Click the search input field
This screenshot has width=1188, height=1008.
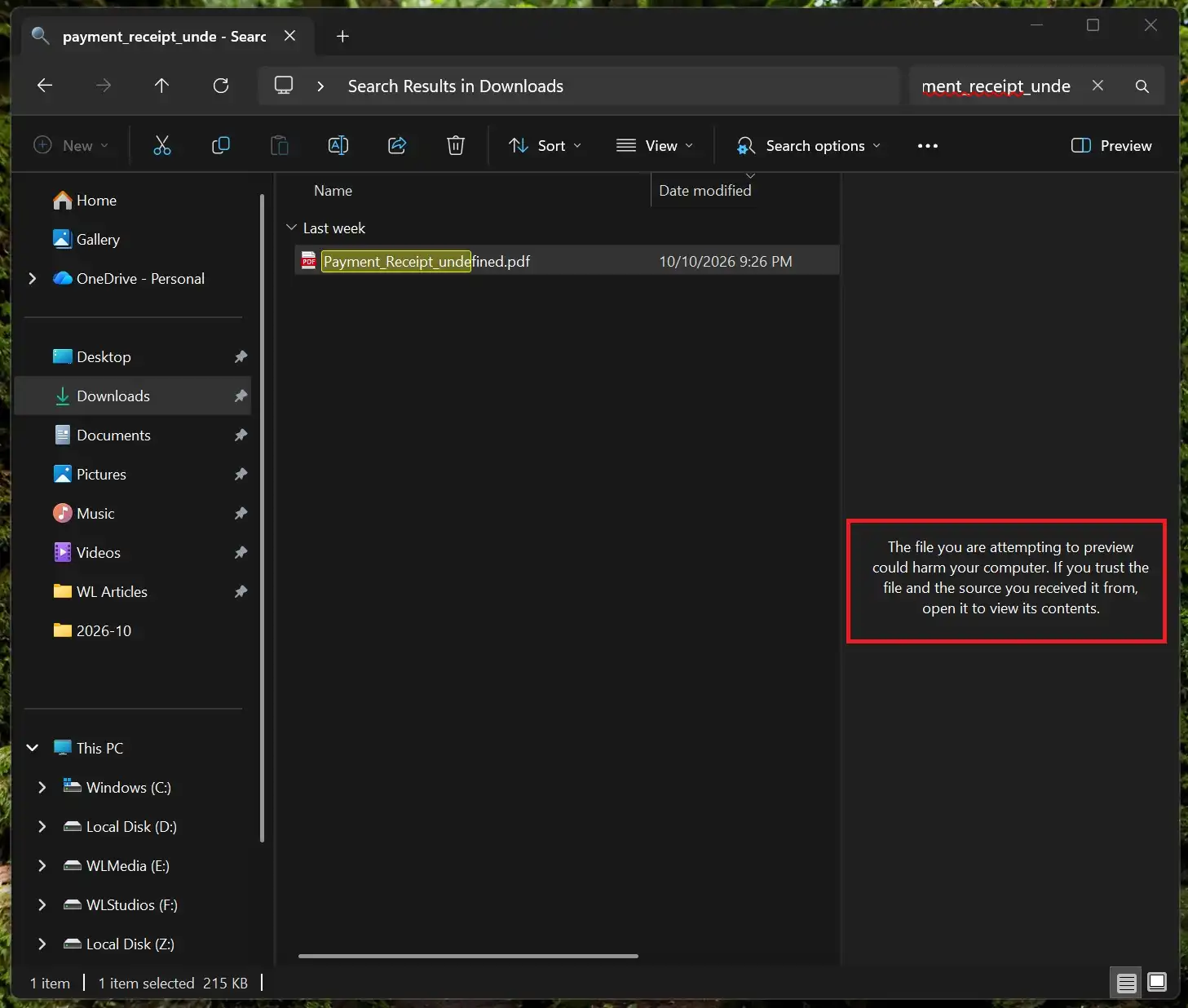tap(996, 86)
